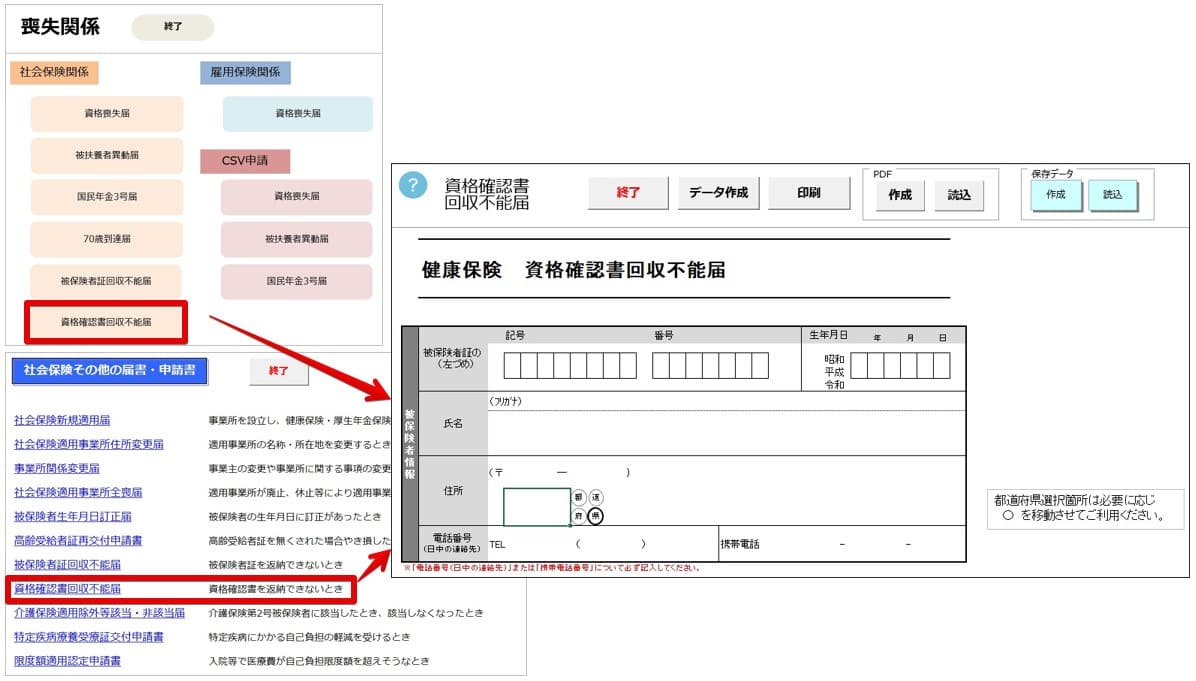The image size is (1196, 681).
Task: Open 被保険者証回収不能届 button in 喪失関係
Action: (x=106, y=281)
